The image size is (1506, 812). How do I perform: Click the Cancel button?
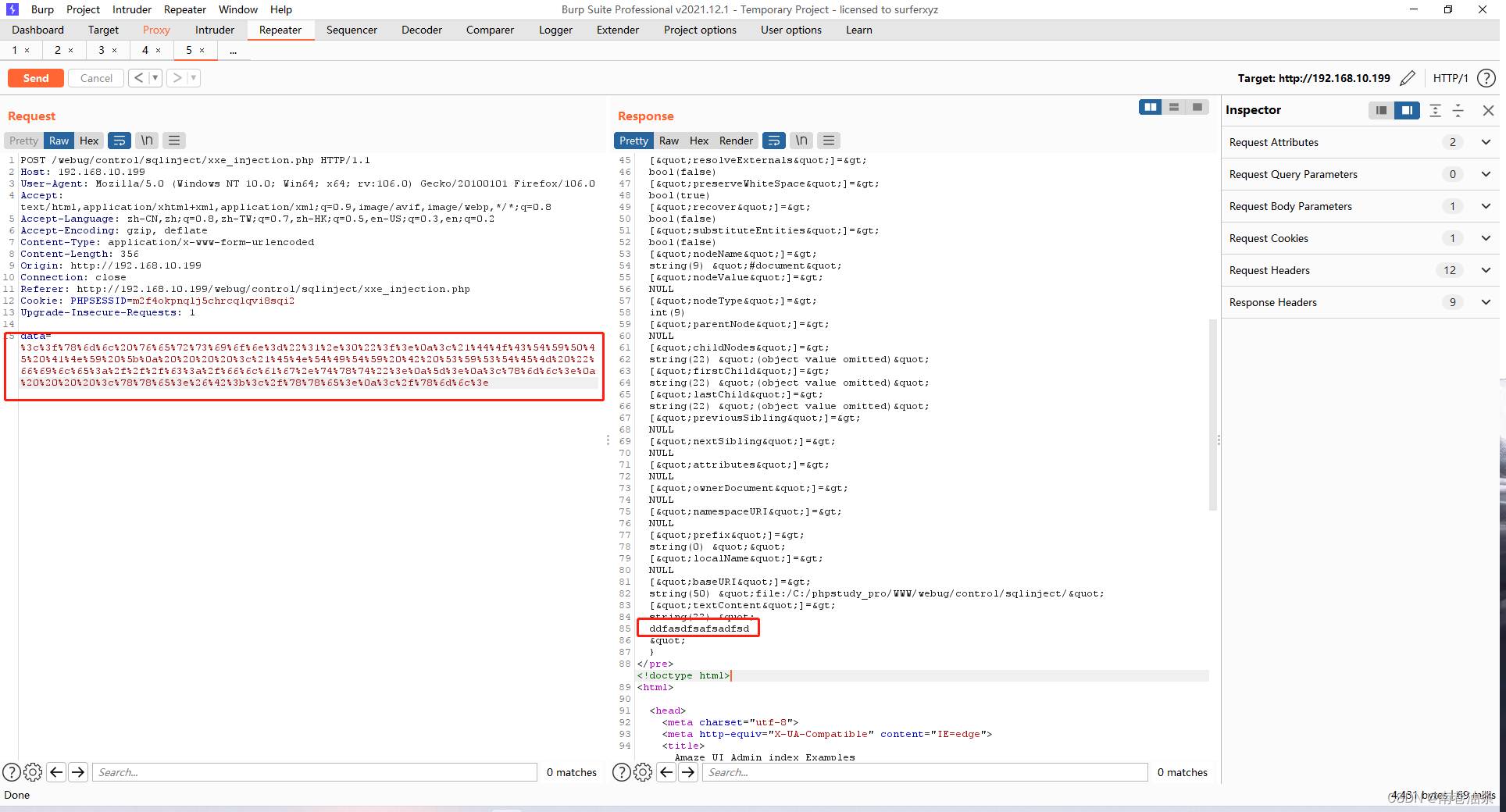[95, 77]
